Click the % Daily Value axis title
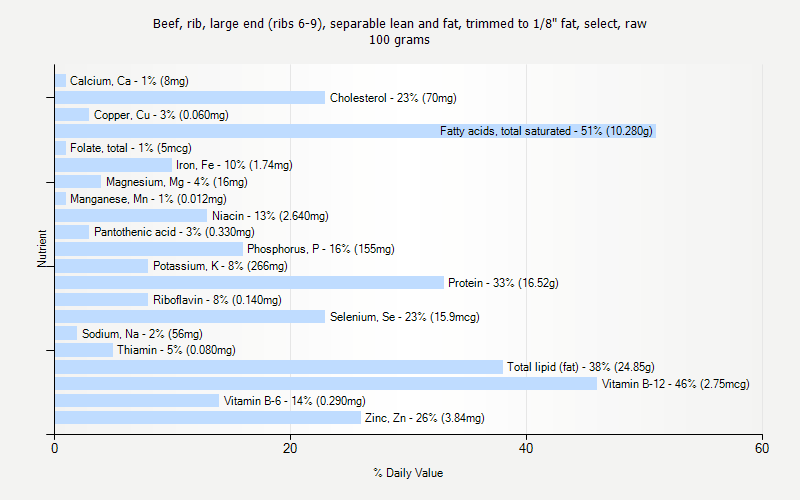 tap(408, 473)
